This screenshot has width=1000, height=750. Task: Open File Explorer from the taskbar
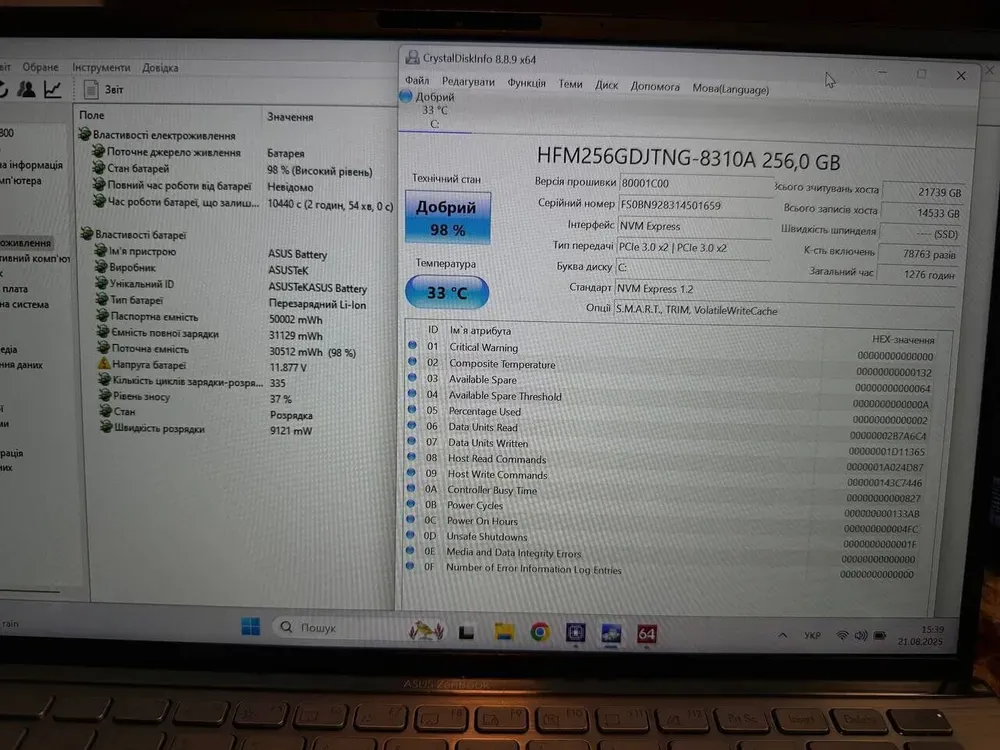(504, 631)
